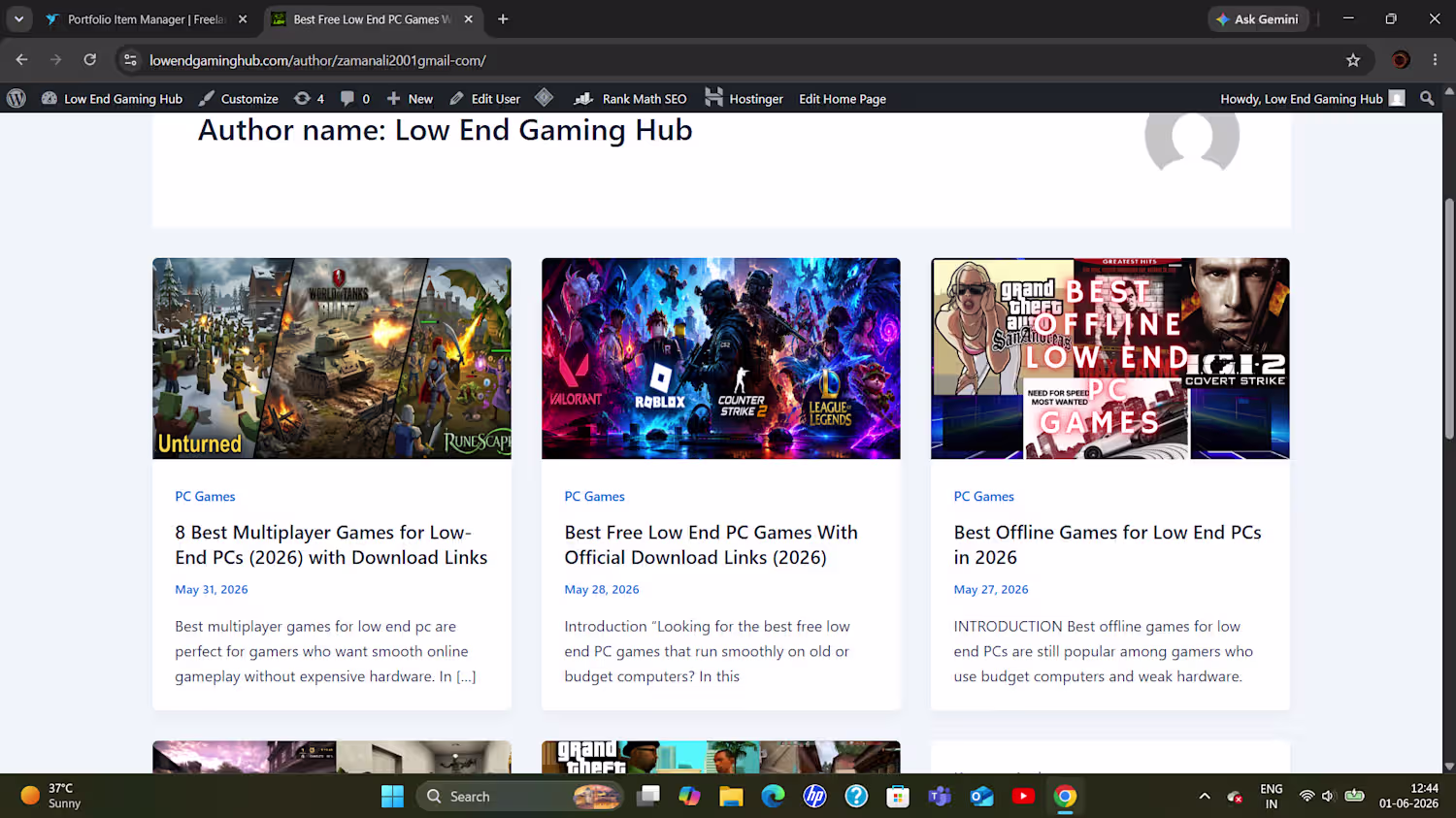Check the battery tray icon
Viewport: 1456px width, 818px height.
tap(1354, 797)
